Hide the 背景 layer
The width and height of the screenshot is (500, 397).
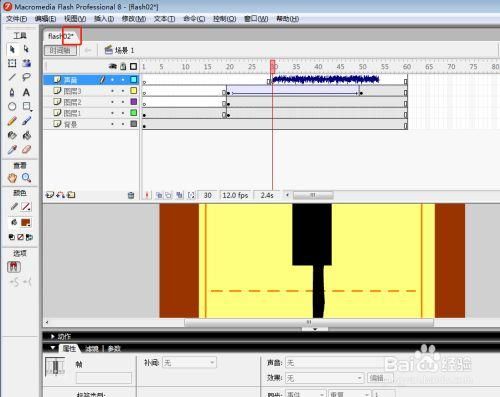click(x=113, y=124)
